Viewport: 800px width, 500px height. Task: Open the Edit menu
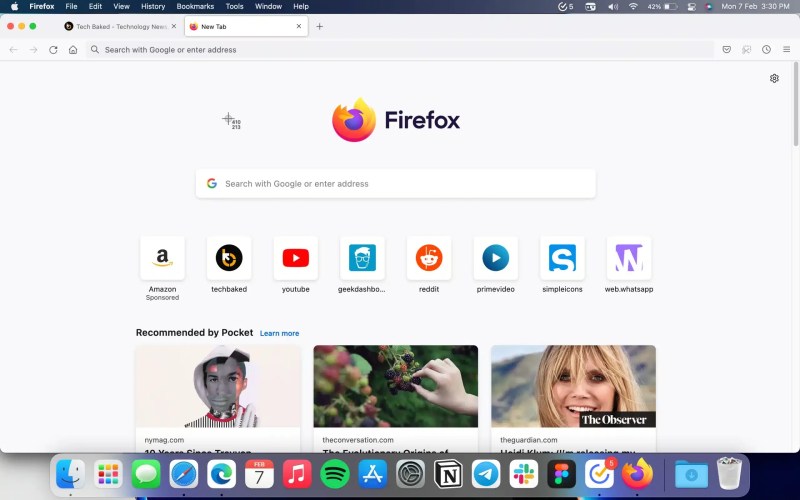click(95, 7)
